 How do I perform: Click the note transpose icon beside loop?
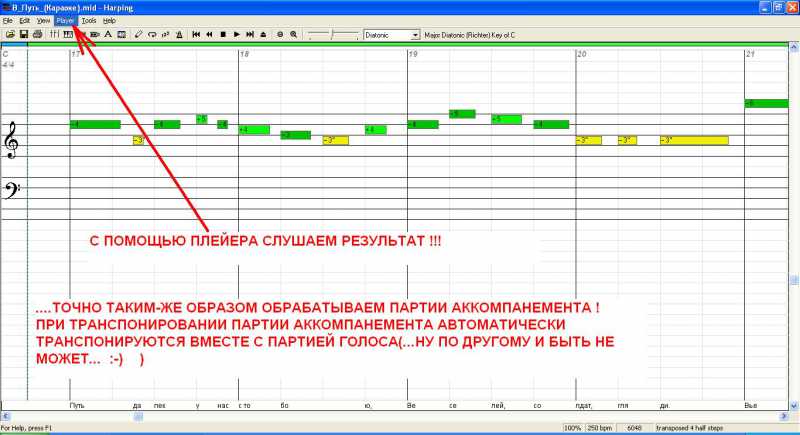(165, 35)
